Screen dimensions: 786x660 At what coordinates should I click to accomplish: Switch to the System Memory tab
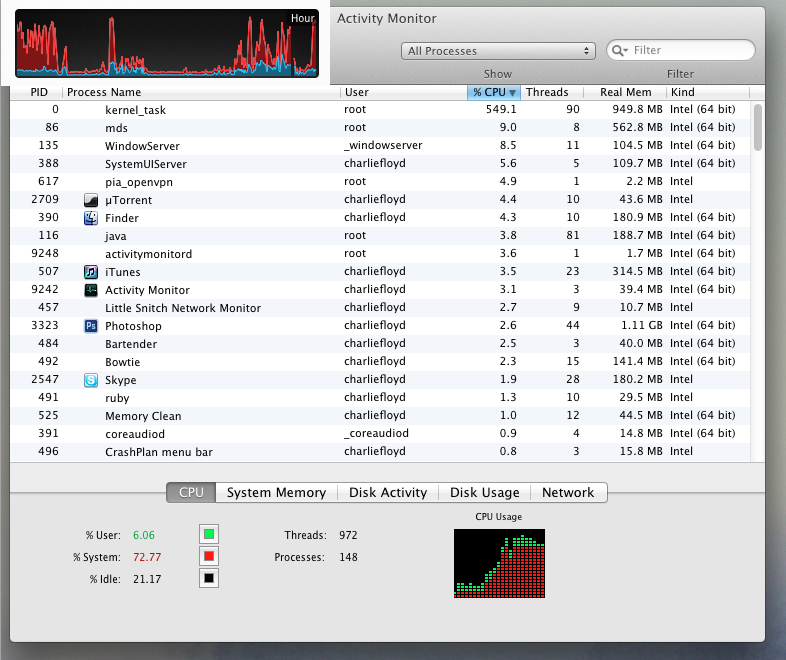coord(276,493)
